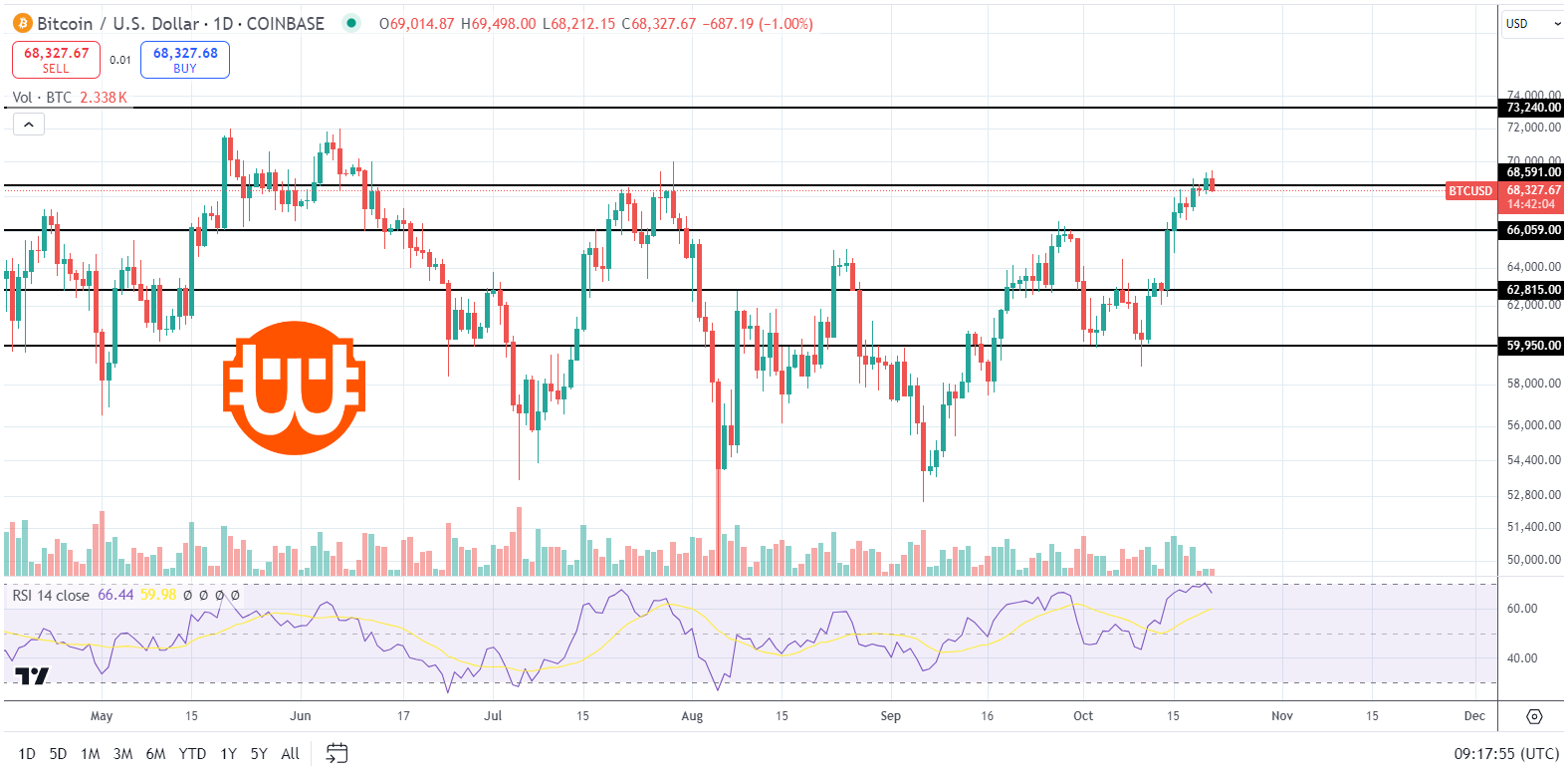Select the 68,591.00 horizontal line price label
The image size is (1568, 776).
[x=1533, y=172]
